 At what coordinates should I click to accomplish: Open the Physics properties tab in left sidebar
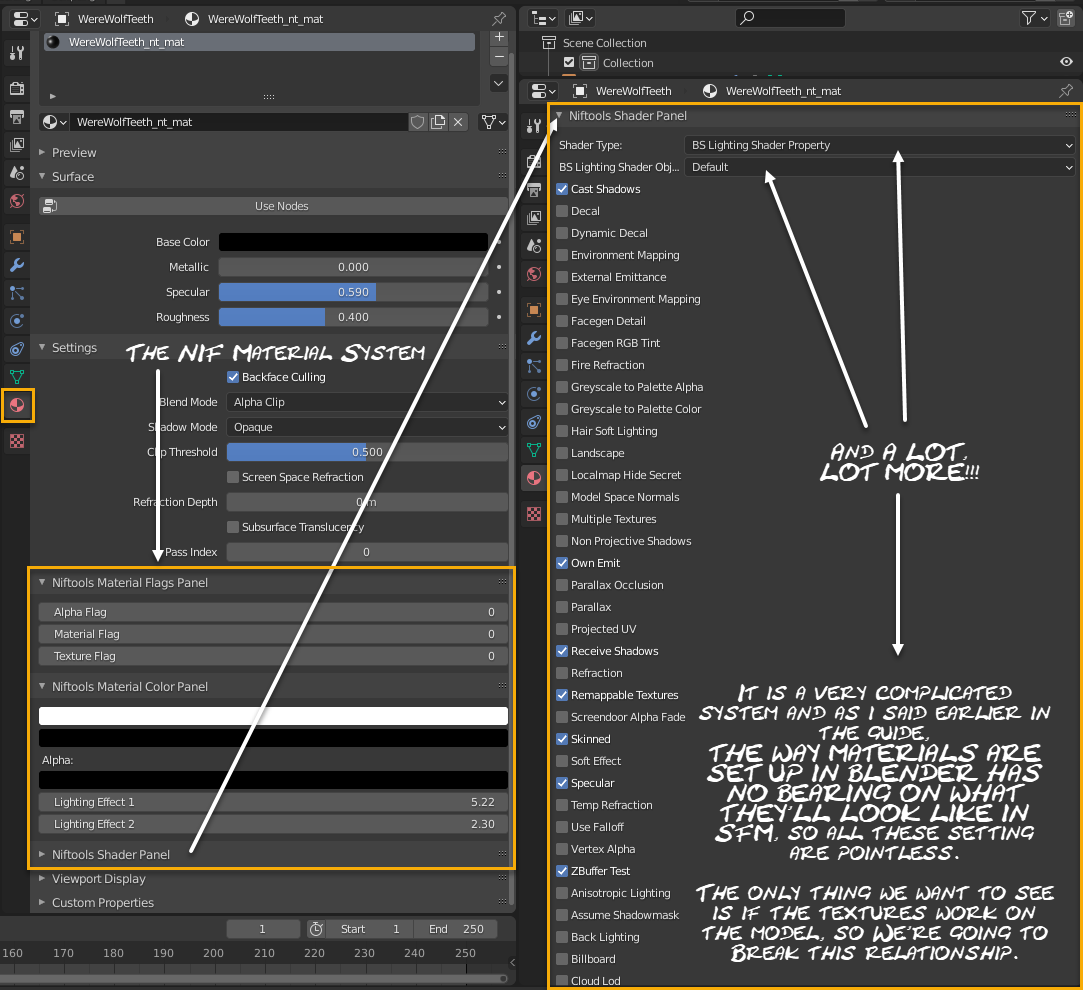17,321
